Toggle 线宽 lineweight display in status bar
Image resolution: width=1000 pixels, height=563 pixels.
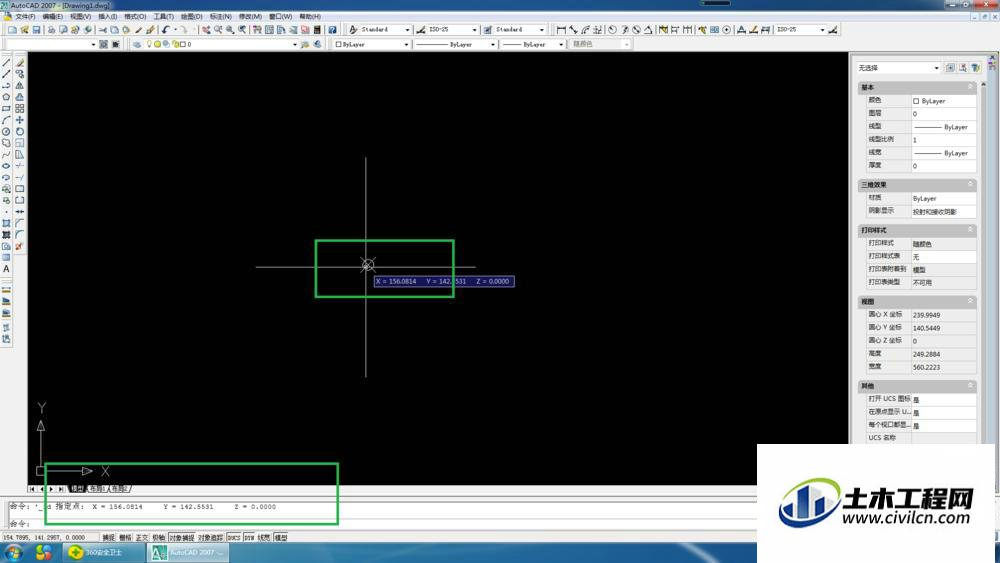[265, 537]
